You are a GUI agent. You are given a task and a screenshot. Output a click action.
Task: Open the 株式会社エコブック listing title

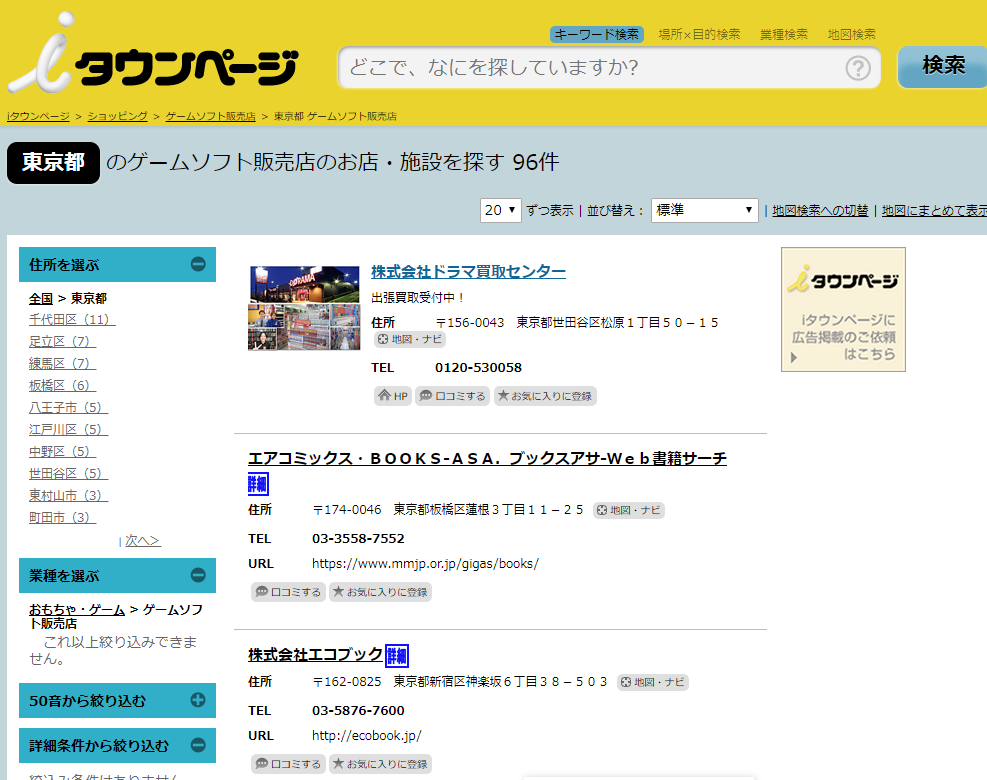[x=315, y=655]
